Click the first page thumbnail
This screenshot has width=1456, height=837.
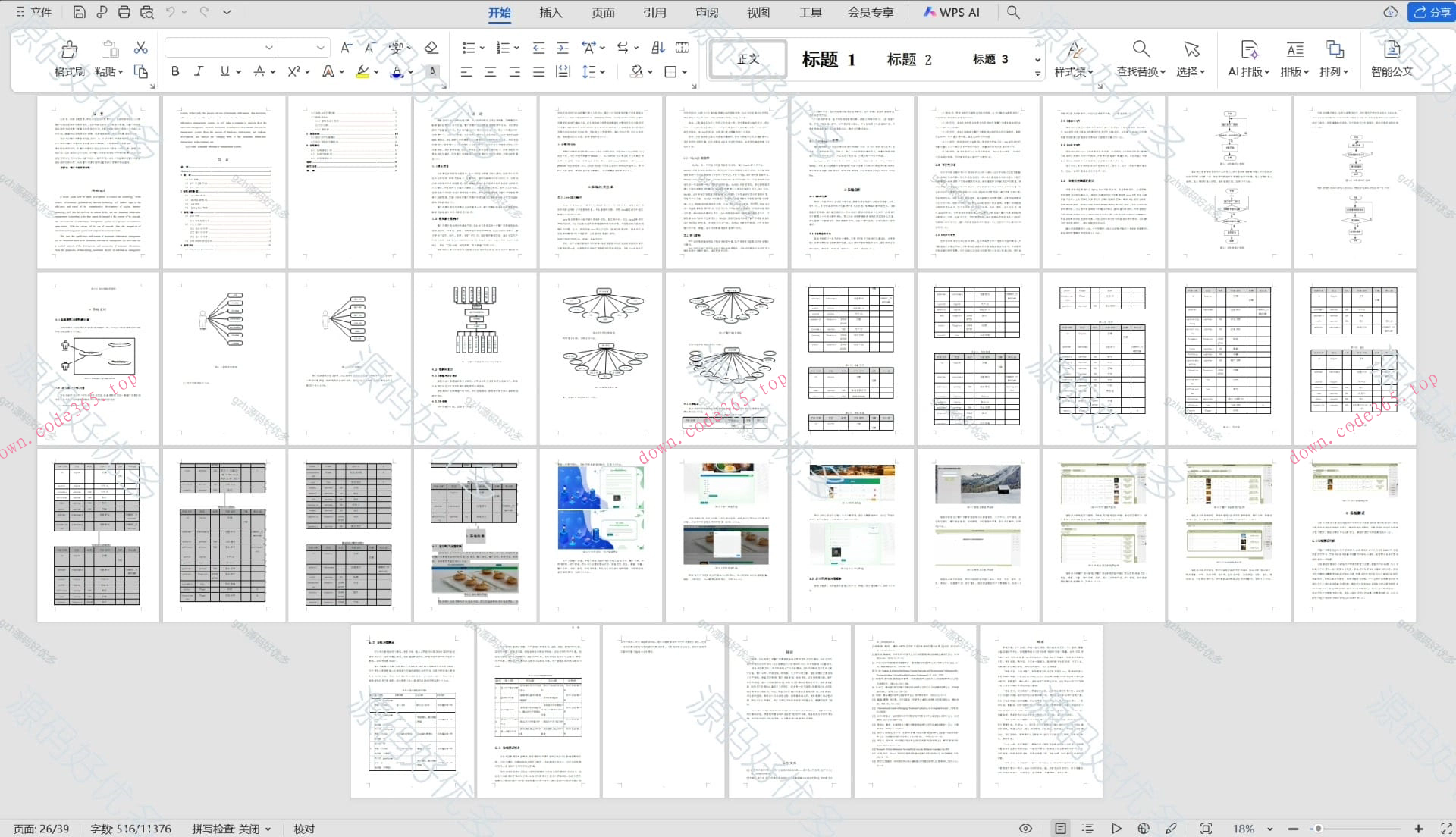click(x=99, y=182)
